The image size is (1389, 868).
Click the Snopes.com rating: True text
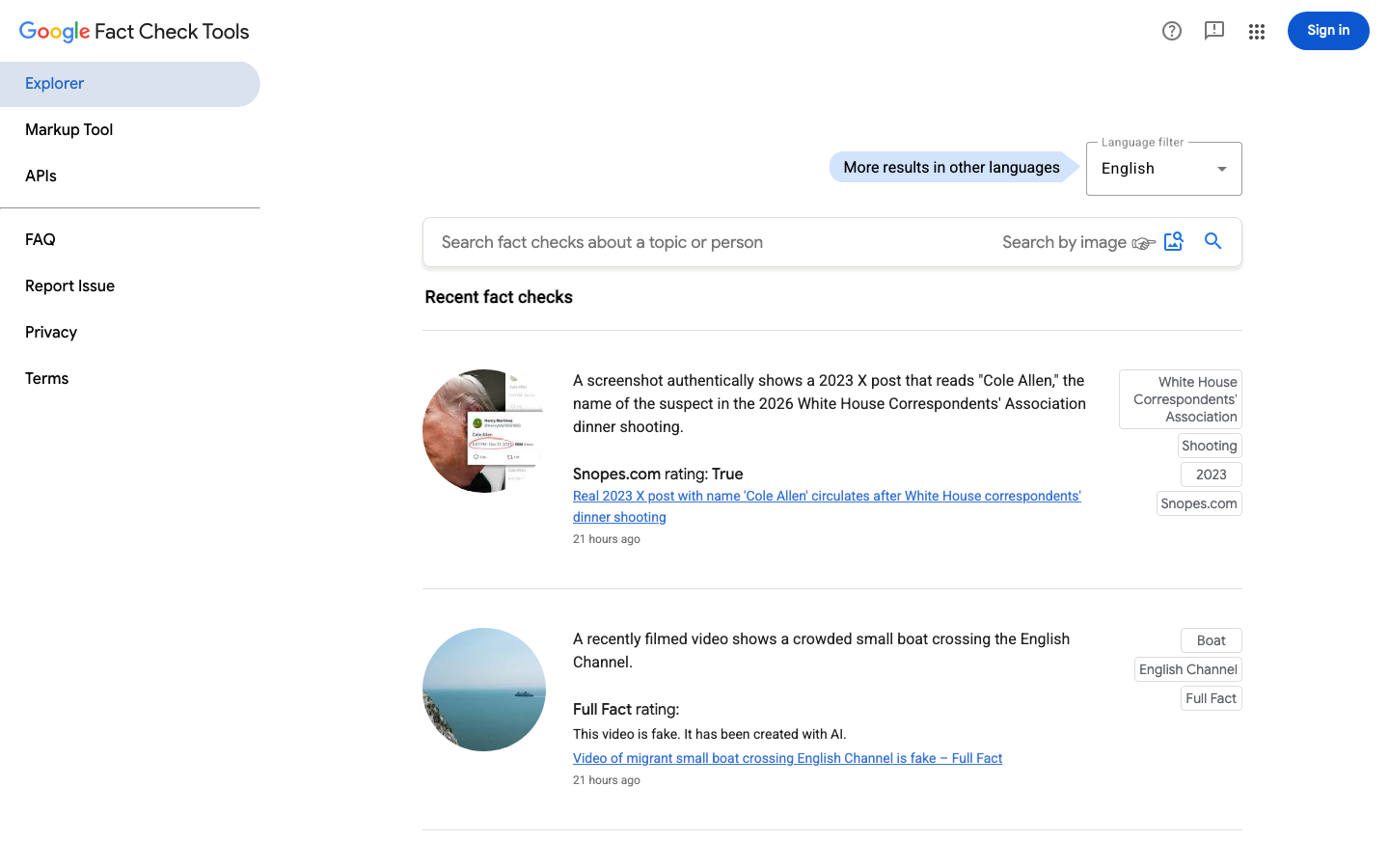click(658, 474)
